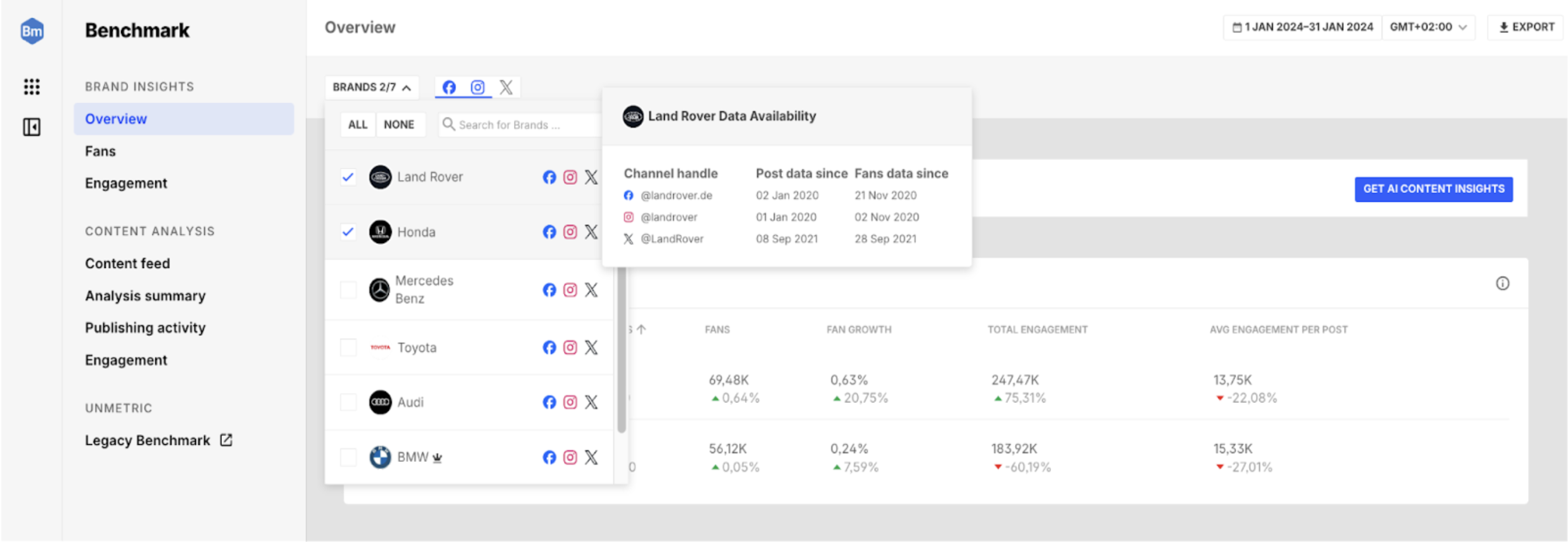The image size is (1568, 542).
Task: Open Engagement under Brand Insights
Action: [x=126, y=183]
